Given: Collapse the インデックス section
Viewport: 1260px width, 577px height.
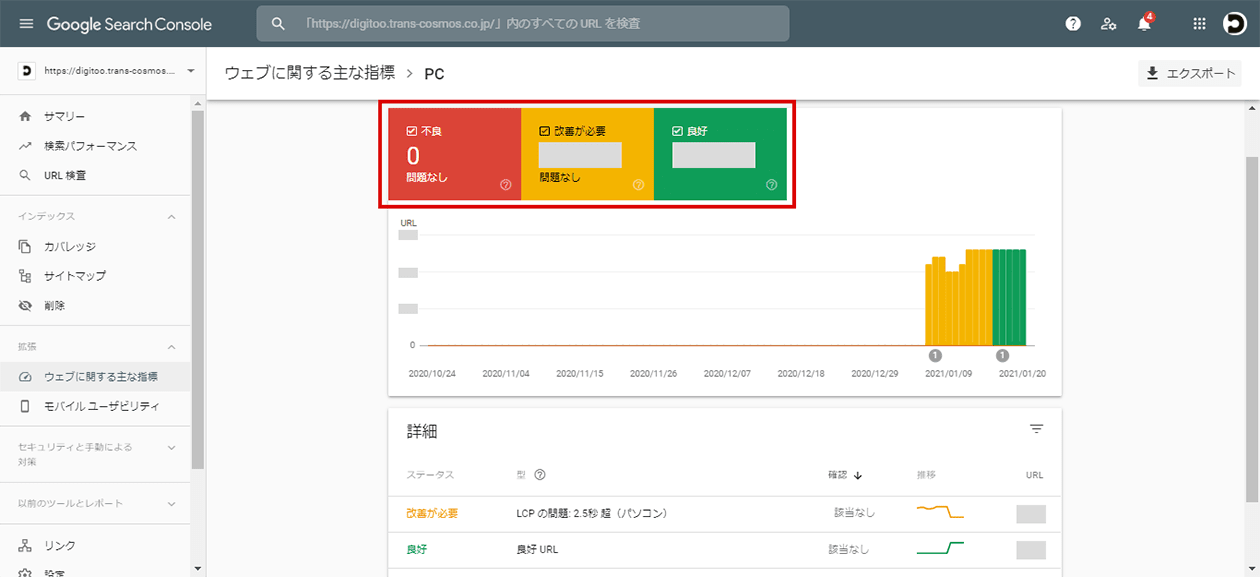Looking at the screenshot, I should (171, 217).
